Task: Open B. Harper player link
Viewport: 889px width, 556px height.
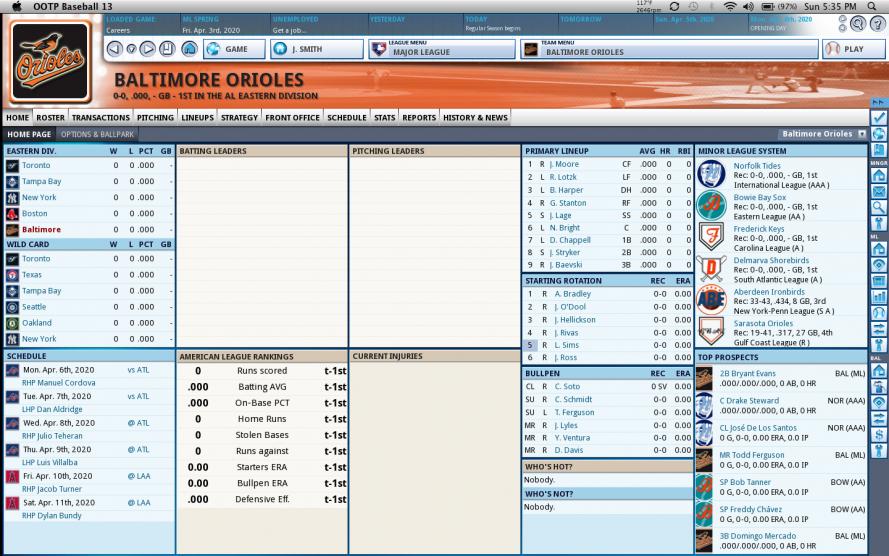Action: [566, 190]
